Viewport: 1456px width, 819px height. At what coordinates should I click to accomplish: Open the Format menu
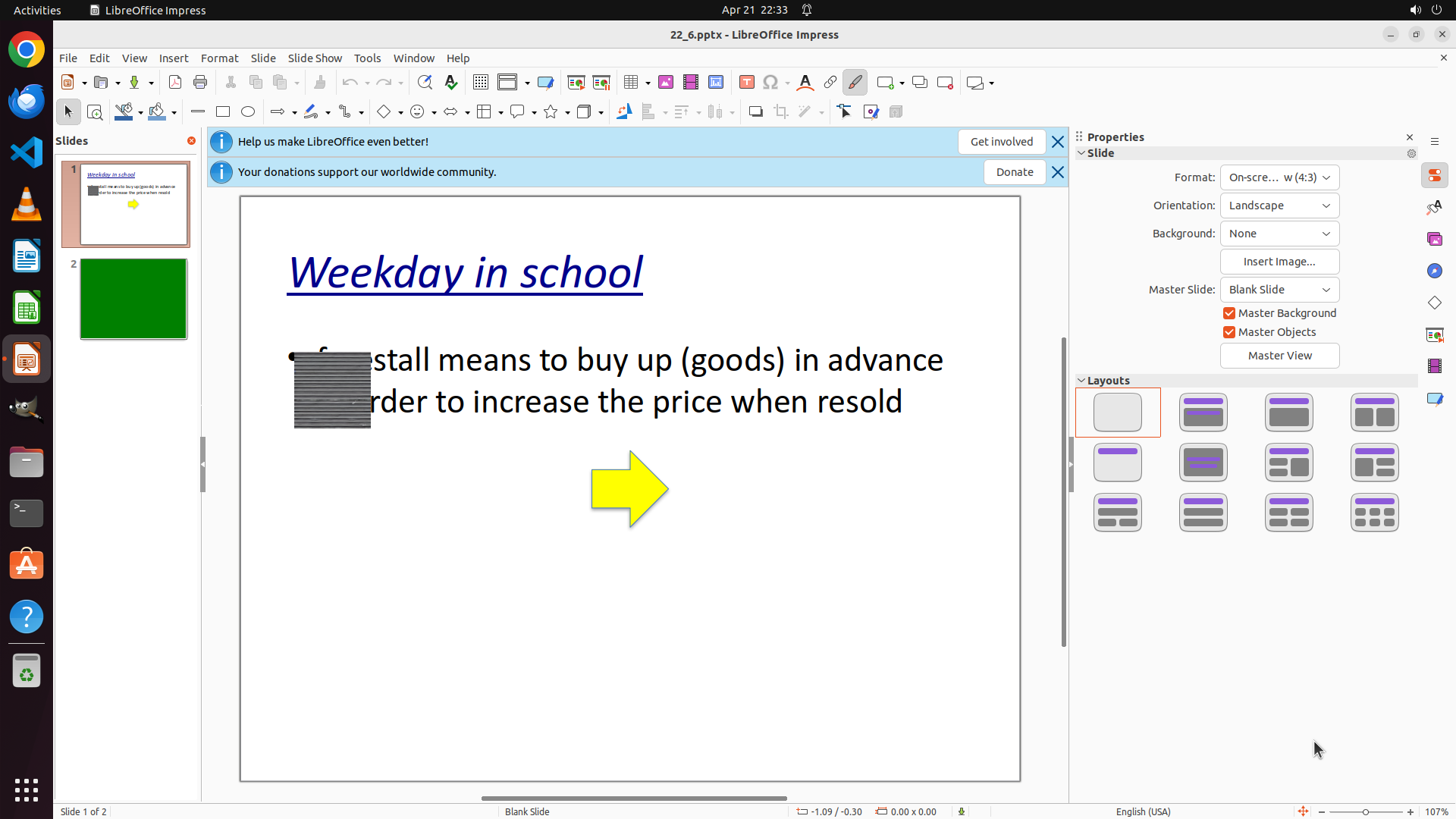tap(219, 58)
